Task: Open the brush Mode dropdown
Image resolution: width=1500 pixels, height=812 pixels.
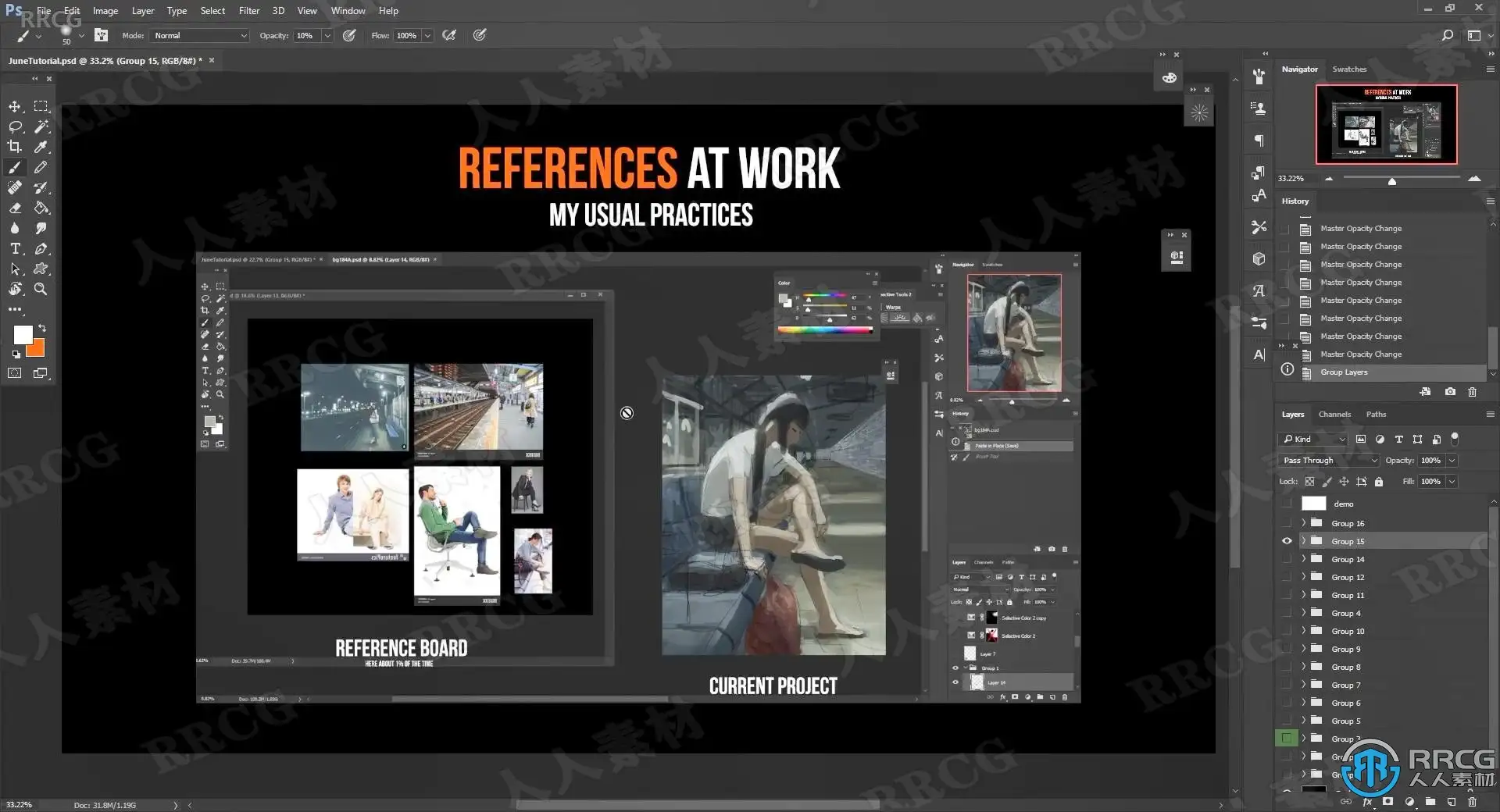Action: tap(200, 35)
